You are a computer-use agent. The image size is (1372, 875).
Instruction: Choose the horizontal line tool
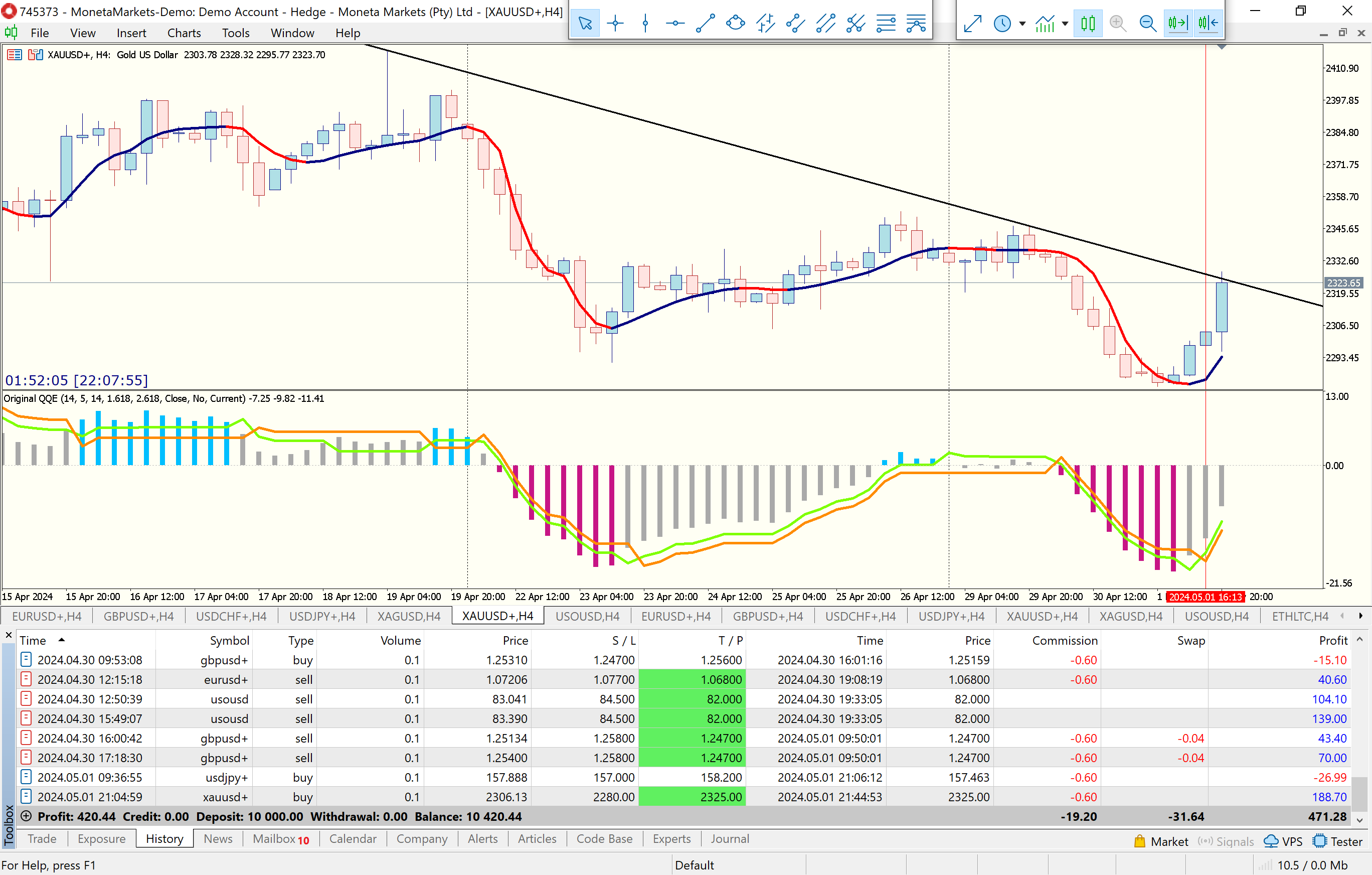tap(674, 24)
